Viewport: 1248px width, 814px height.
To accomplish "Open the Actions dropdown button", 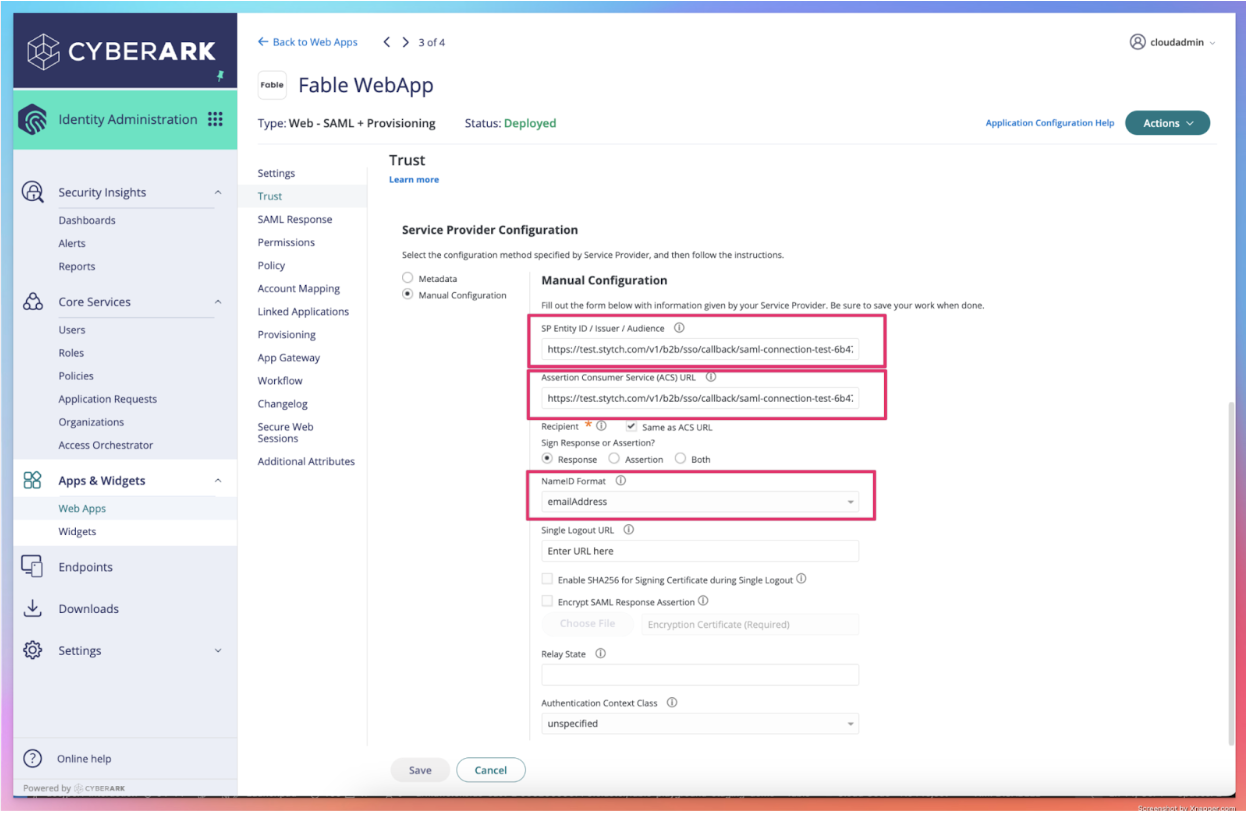I will (1168, 123).
